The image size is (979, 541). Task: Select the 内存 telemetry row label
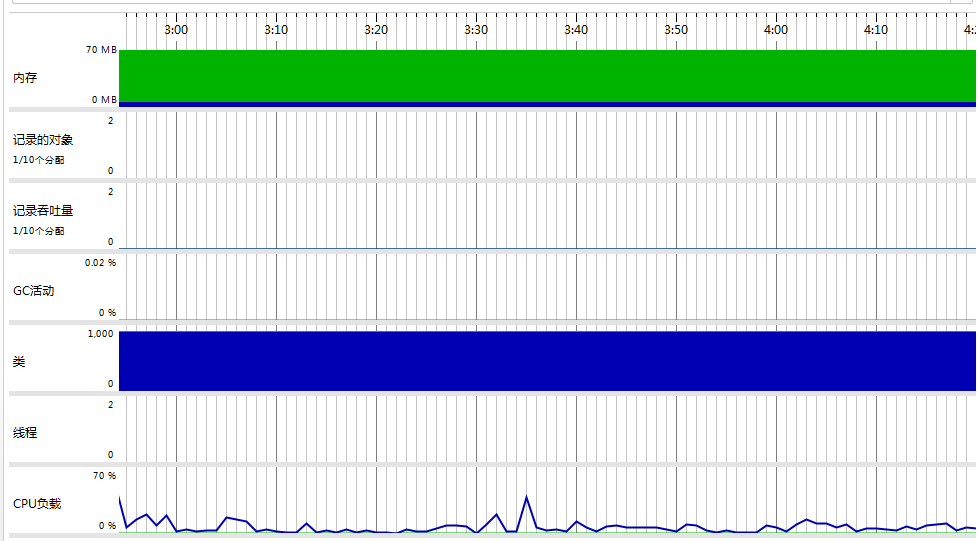pos(25,78)
